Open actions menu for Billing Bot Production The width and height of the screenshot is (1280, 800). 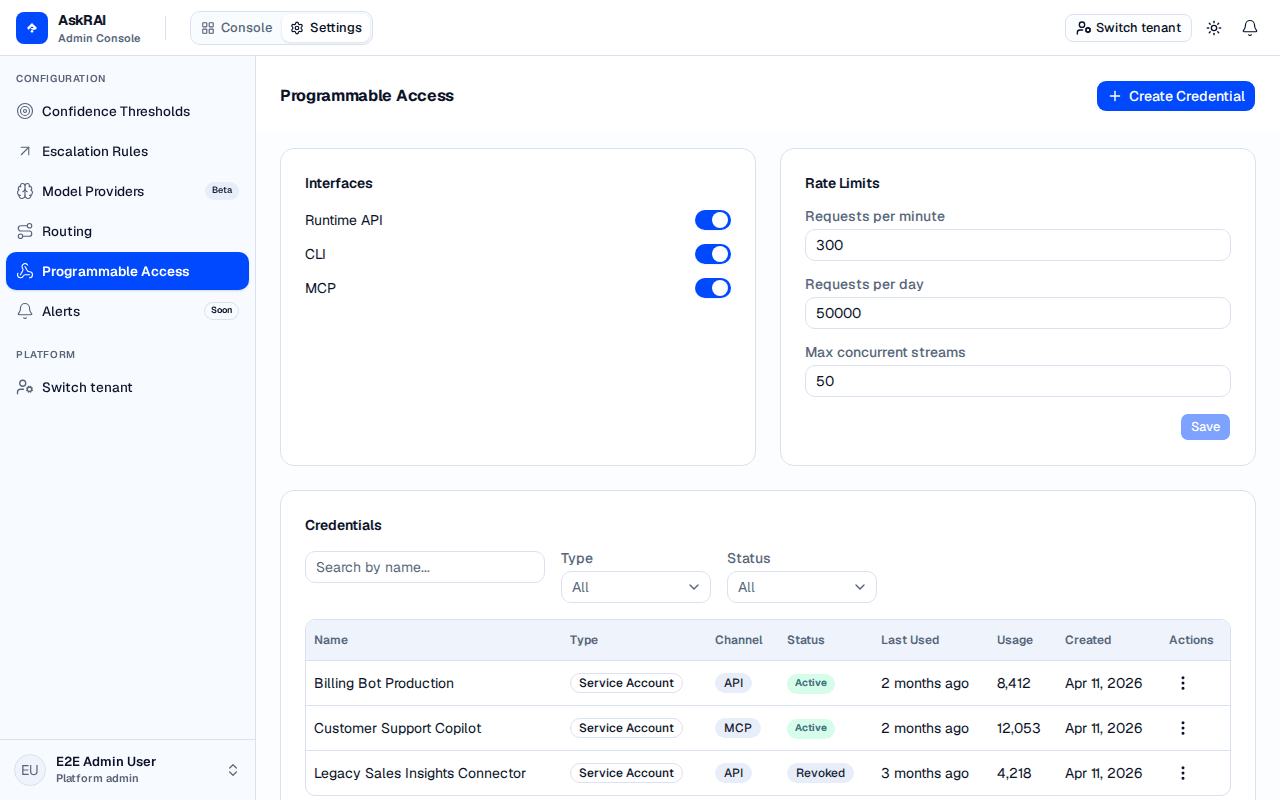click(x=1183, y=683)
